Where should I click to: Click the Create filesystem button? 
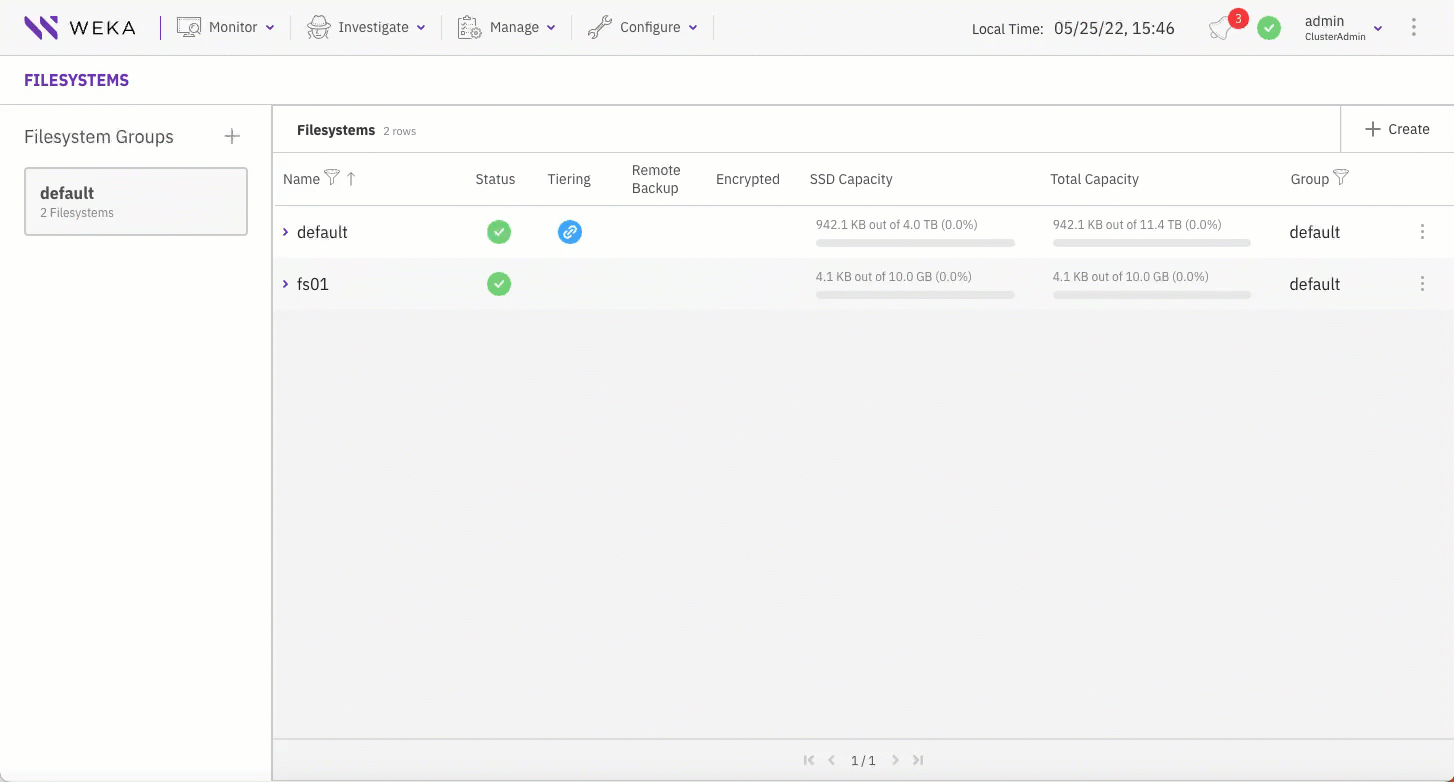(x=1397, y=129)
